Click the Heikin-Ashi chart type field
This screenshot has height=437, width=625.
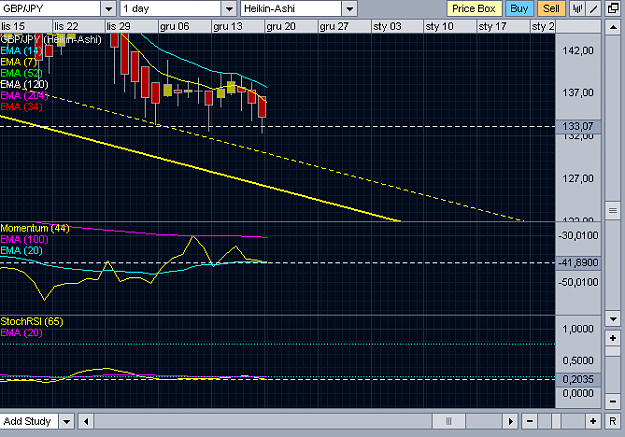pos(291,8)
